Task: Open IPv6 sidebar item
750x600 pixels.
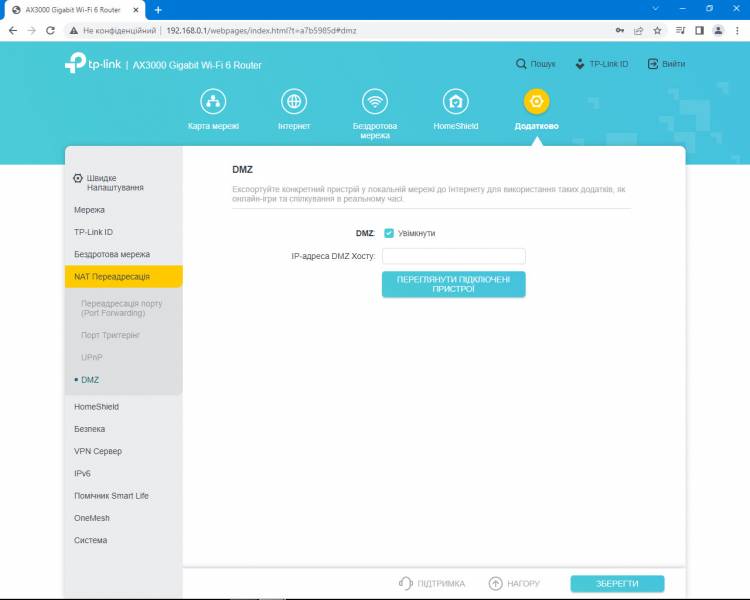Action: coord(82,473)
